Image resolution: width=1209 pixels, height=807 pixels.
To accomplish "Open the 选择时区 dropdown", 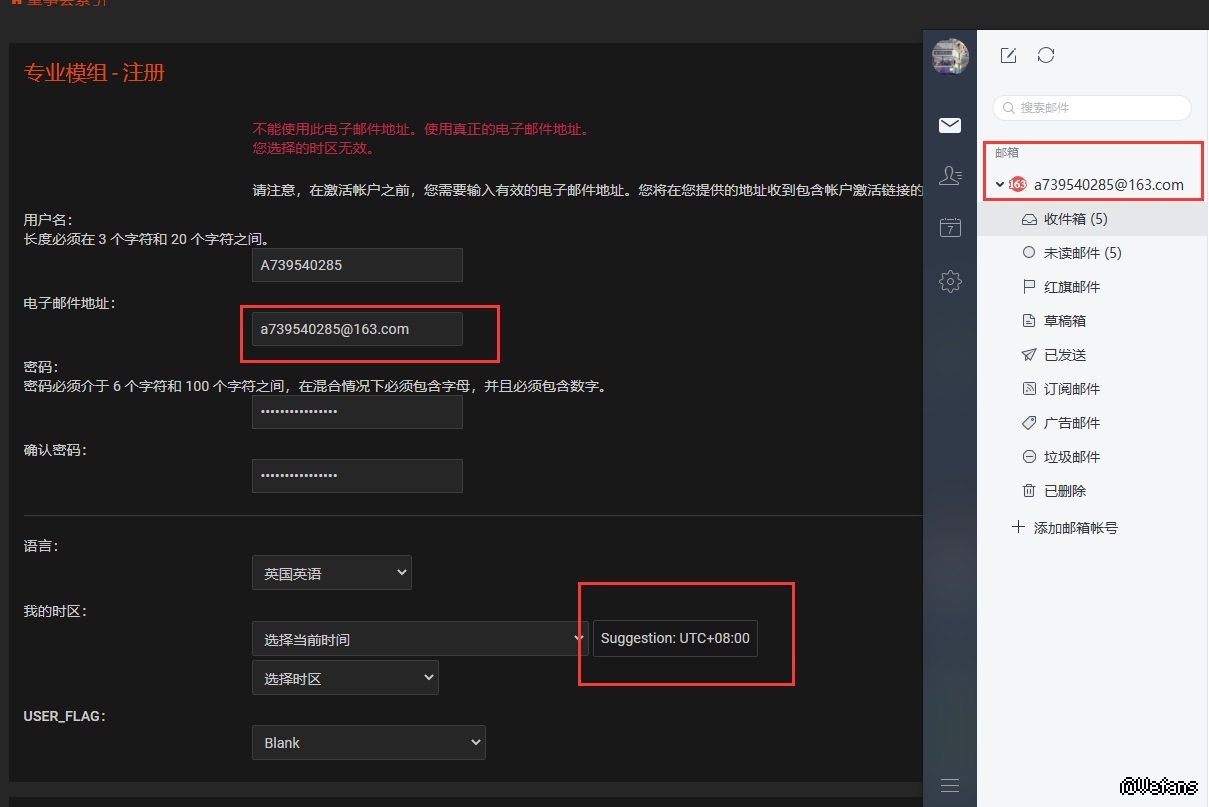I will 345,678.
